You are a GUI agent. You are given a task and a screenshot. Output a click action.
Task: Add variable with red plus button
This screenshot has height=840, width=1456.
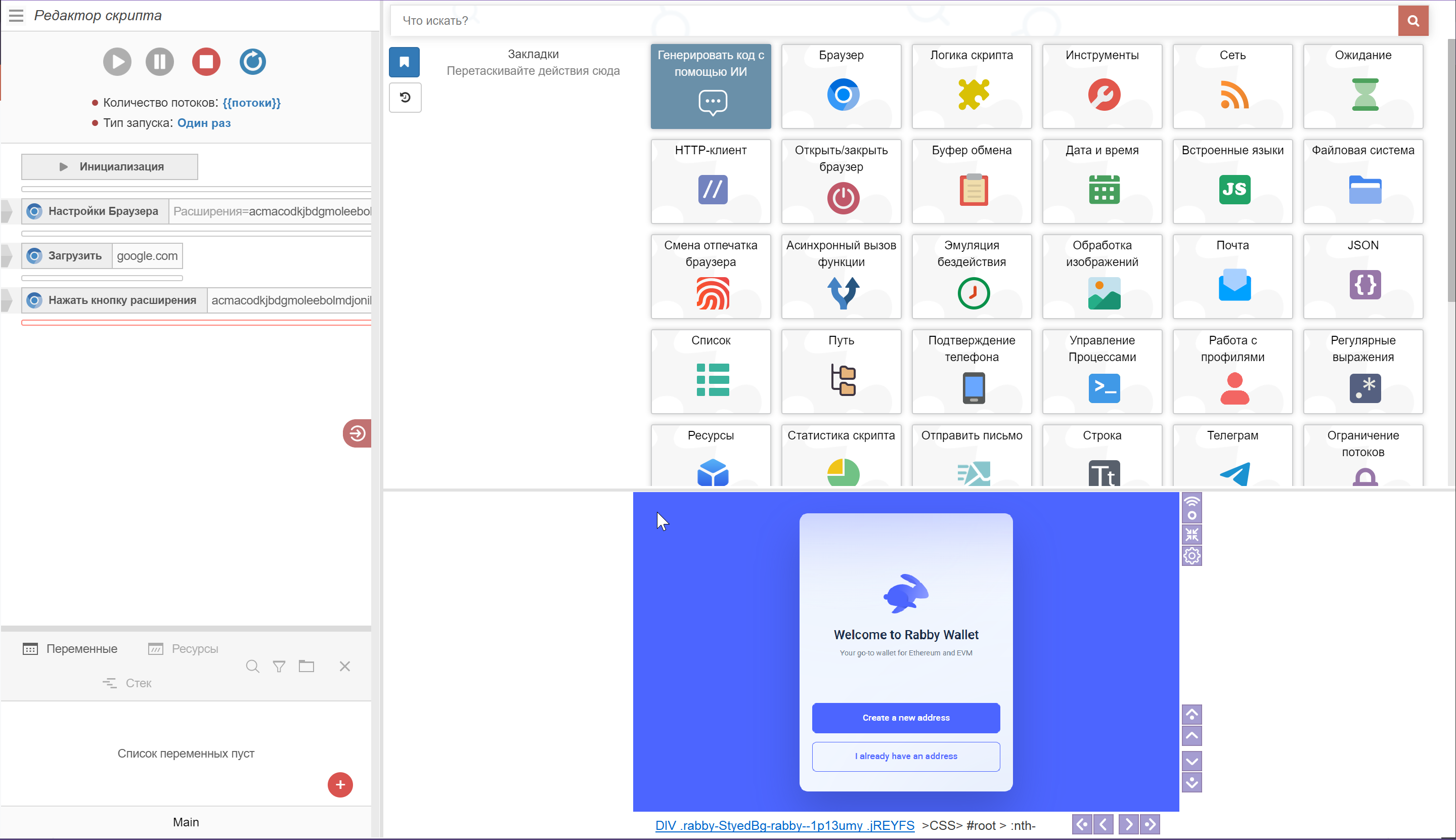click(x=340, y=784)
